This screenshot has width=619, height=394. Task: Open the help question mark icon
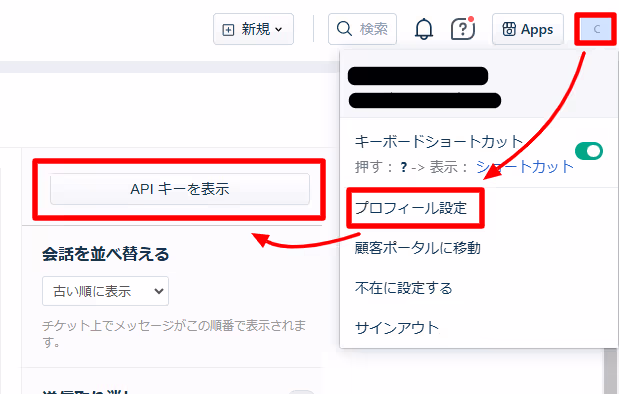[463, 28]
